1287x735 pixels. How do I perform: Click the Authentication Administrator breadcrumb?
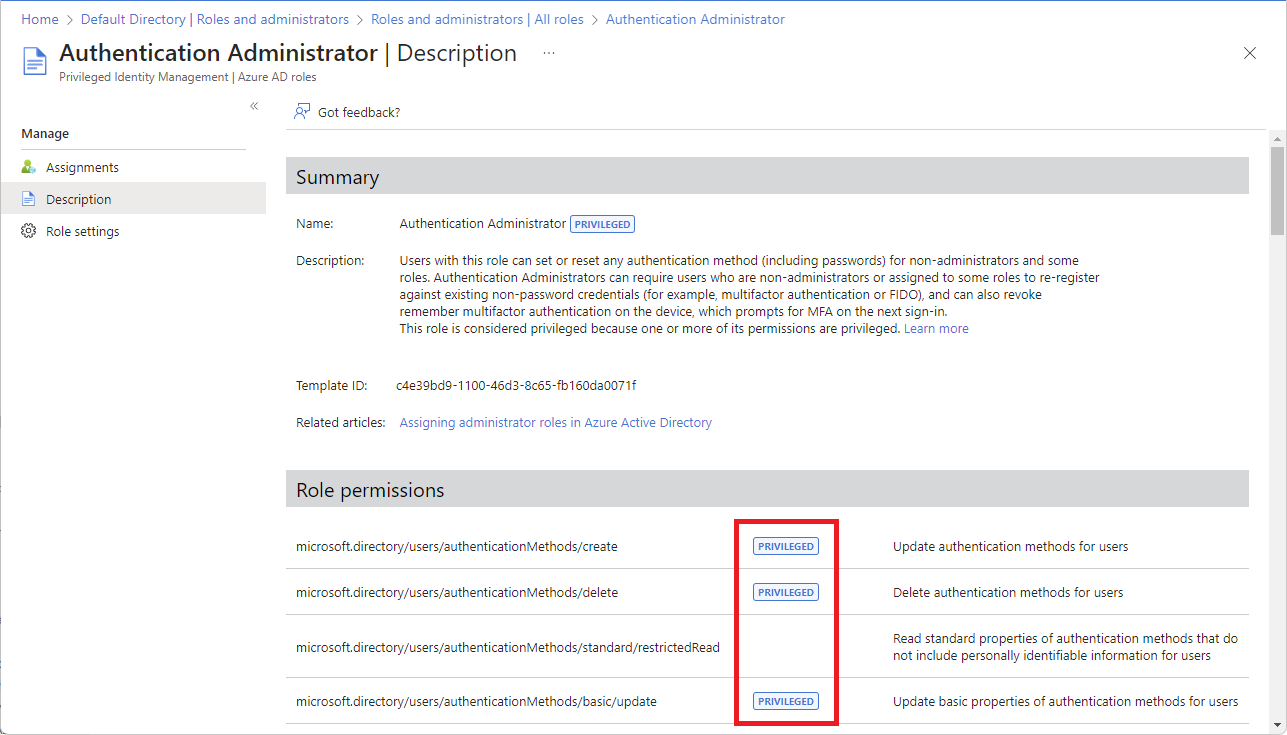point(695,19)
